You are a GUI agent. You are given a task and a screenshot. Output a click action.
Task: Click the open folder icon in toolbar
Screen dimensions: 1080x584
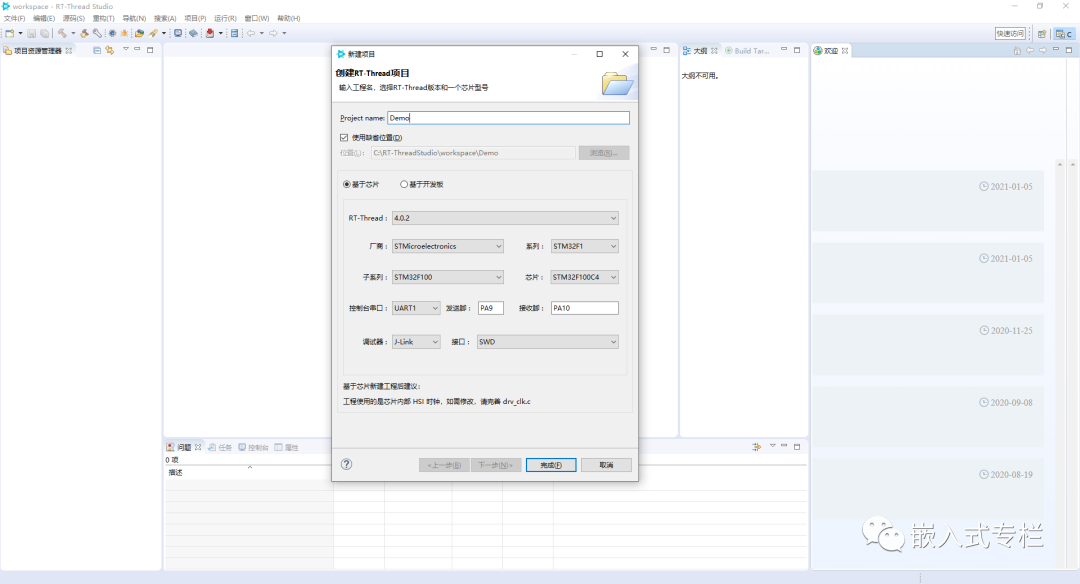coord(139,33)
